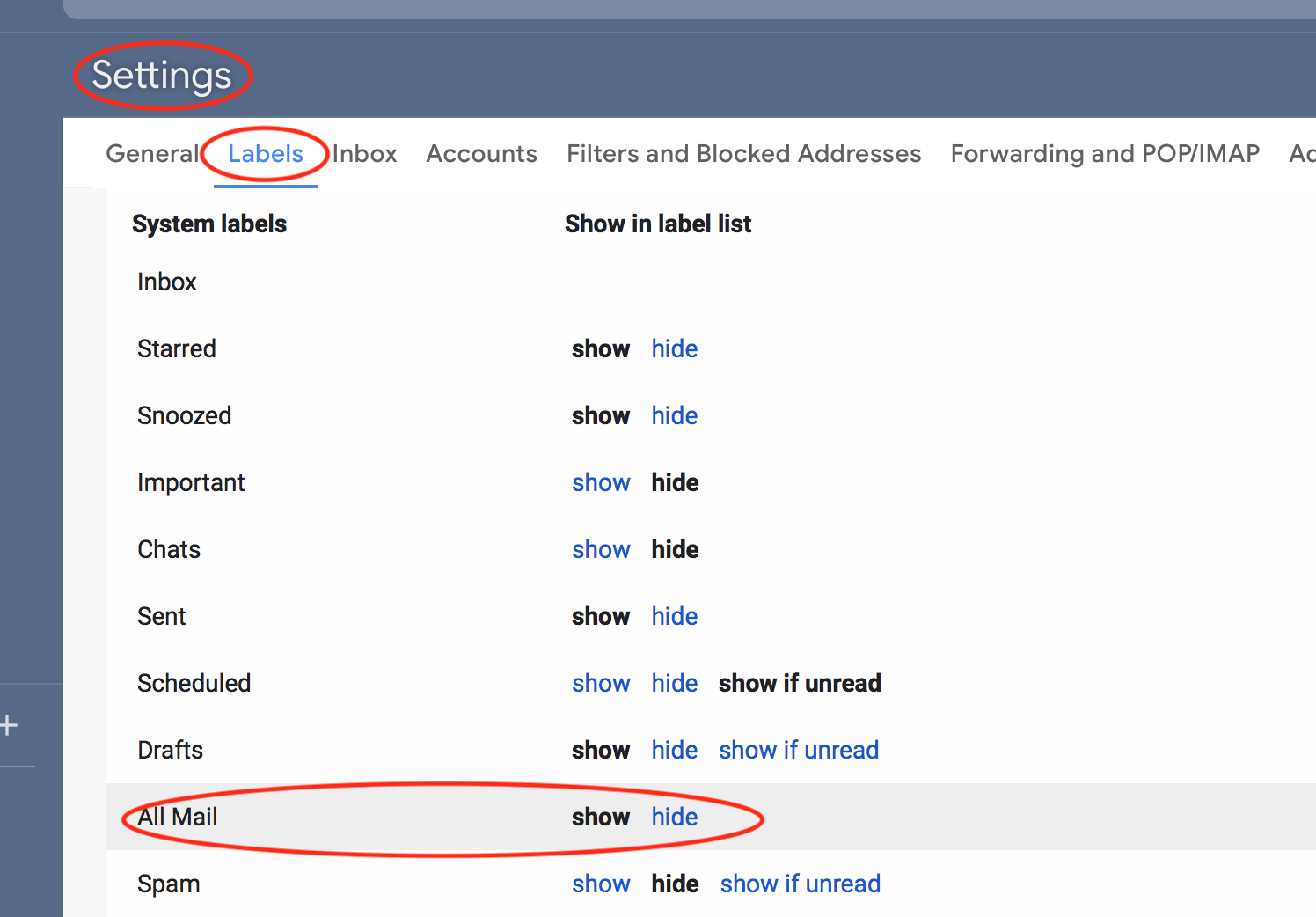1316x917 pixels.
Task: Show the Chats label
Action: 601,549
